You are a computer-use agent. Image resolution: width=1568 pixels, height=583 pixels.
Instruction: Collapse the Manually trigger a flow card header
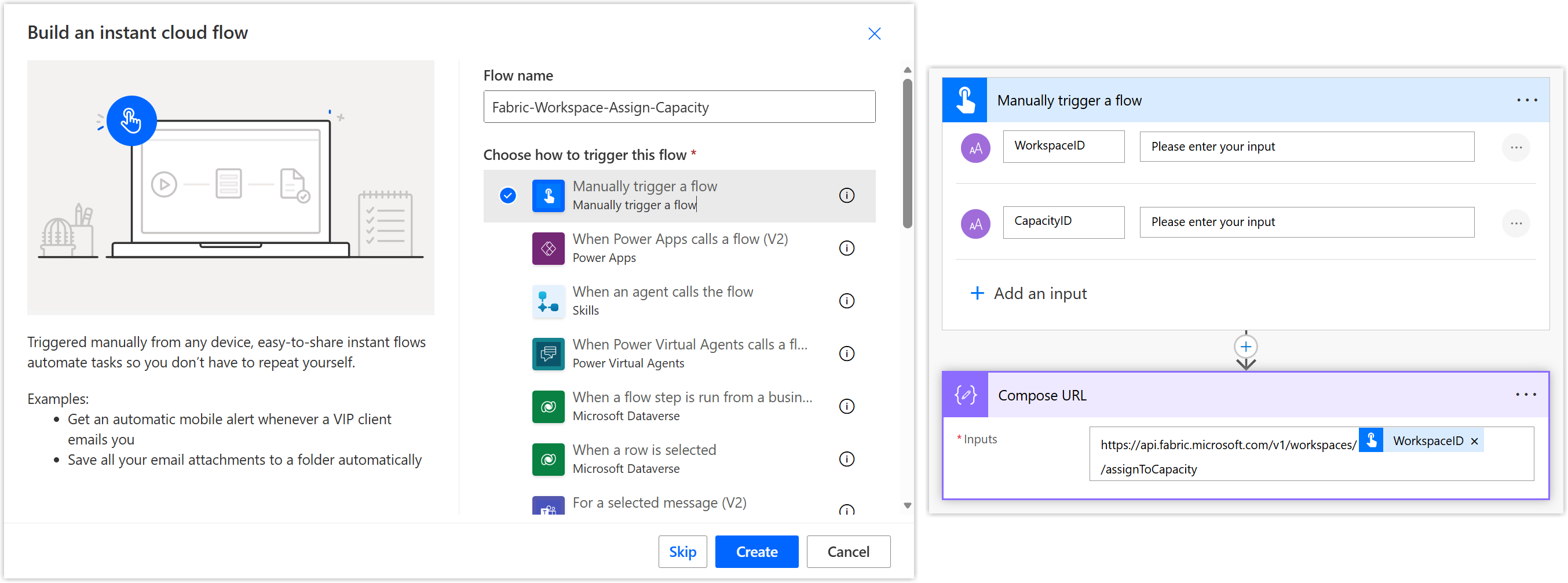pos(1245,100)
